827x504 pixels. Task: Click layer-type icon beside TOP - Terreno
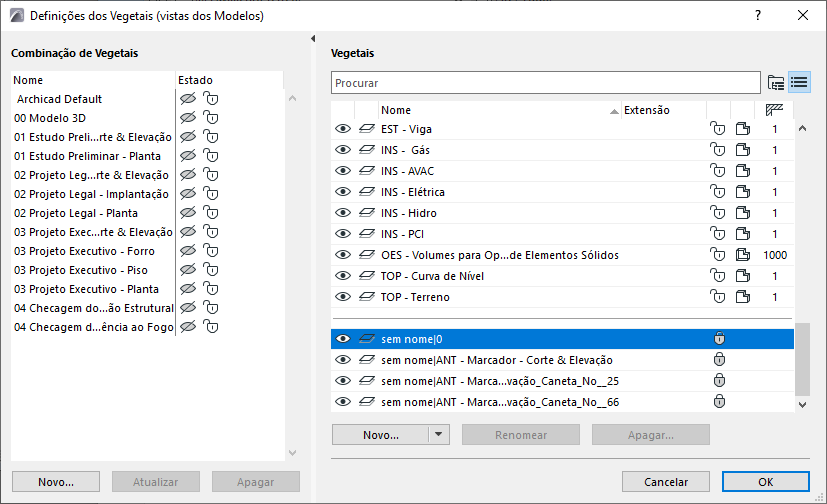click(366, 297)
